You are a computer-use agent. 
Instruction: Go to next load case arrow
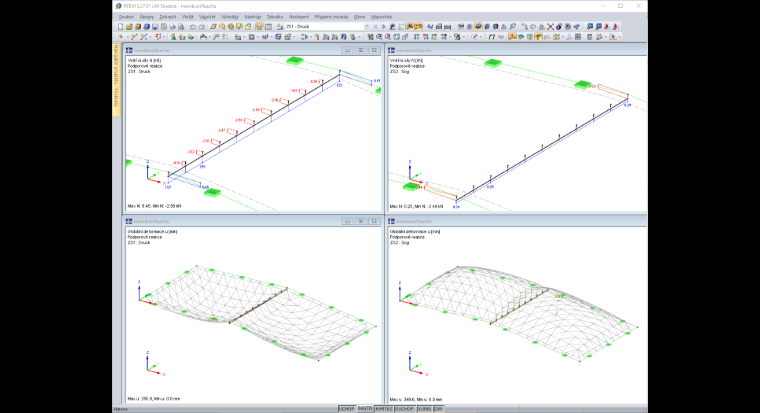[383, 27]
